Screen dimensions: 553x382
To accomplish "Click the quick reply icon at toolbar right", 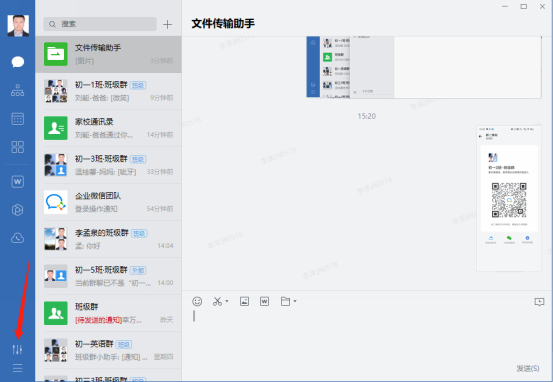I will pyautogui.click(x=539, y=302).
